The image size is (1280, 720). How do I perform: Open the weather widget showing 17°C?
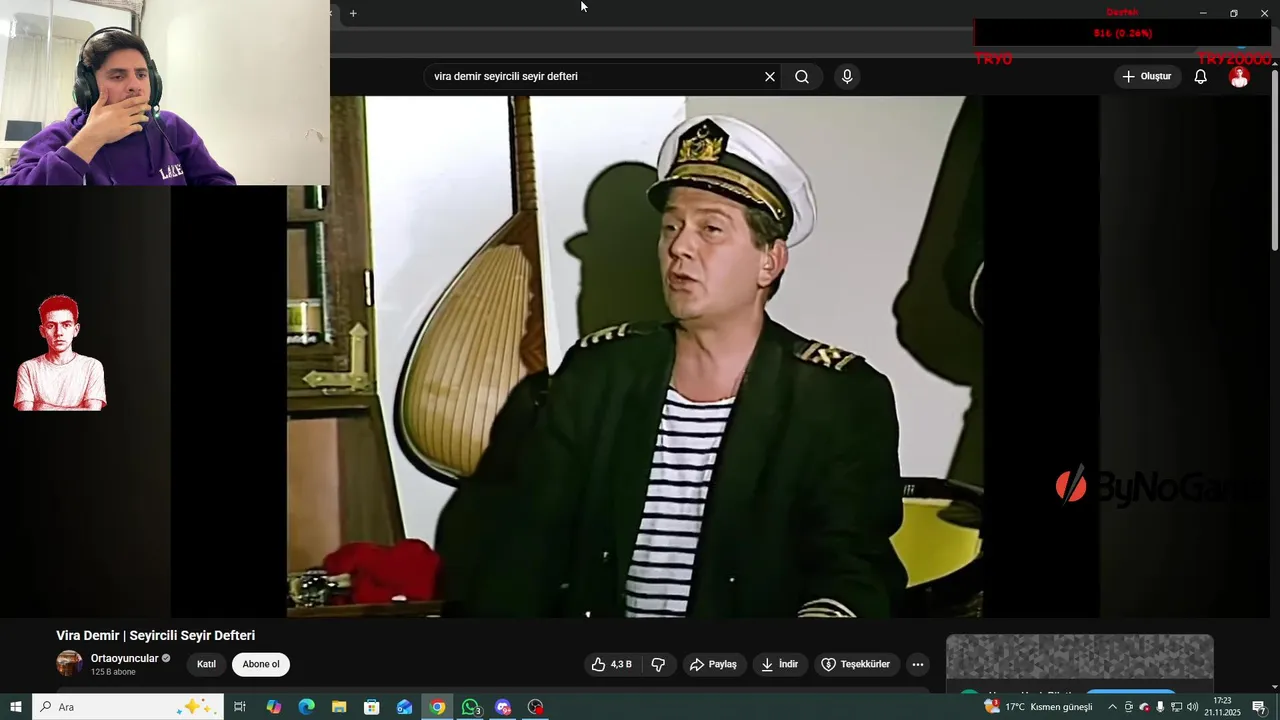pyautogui.click(x=1039, y=707)
